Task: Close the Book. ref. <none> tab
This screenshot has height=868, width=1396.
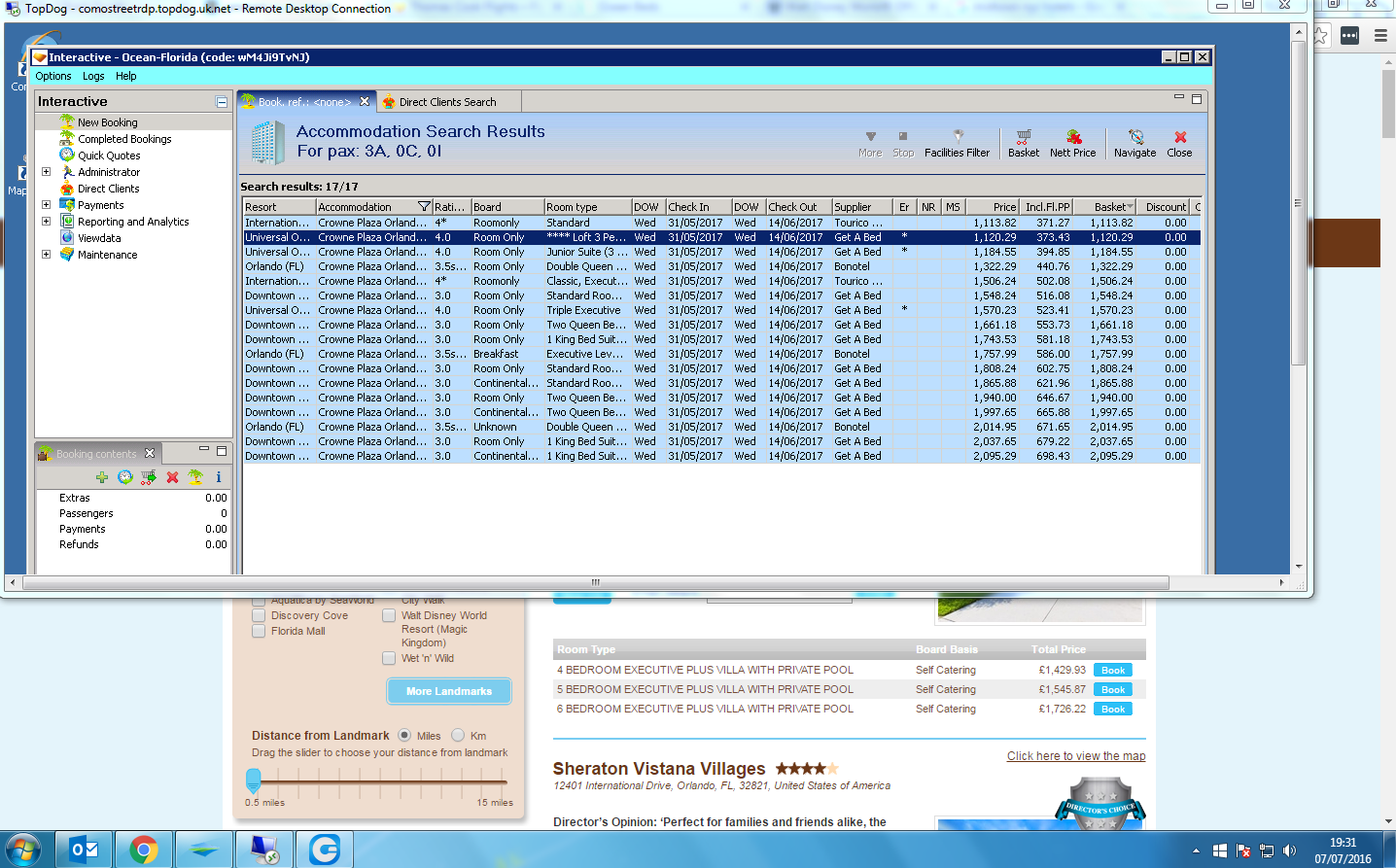Action: tap(365, 101)
